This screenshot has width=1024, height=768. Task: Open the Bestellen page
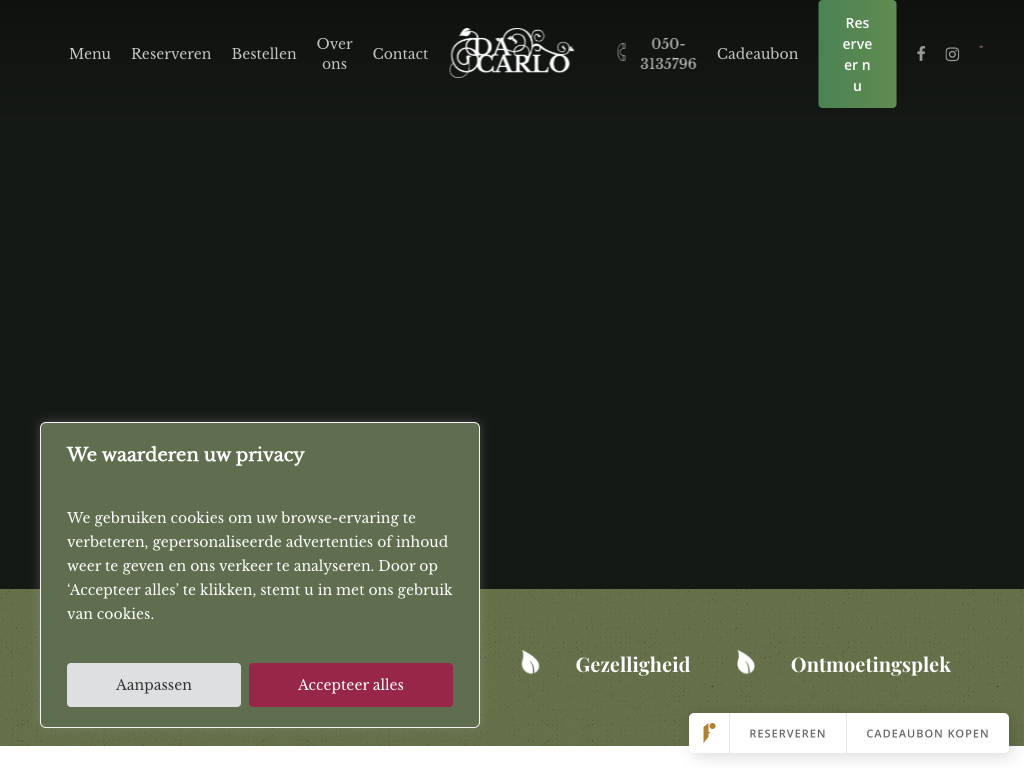[x=264, y=54]
